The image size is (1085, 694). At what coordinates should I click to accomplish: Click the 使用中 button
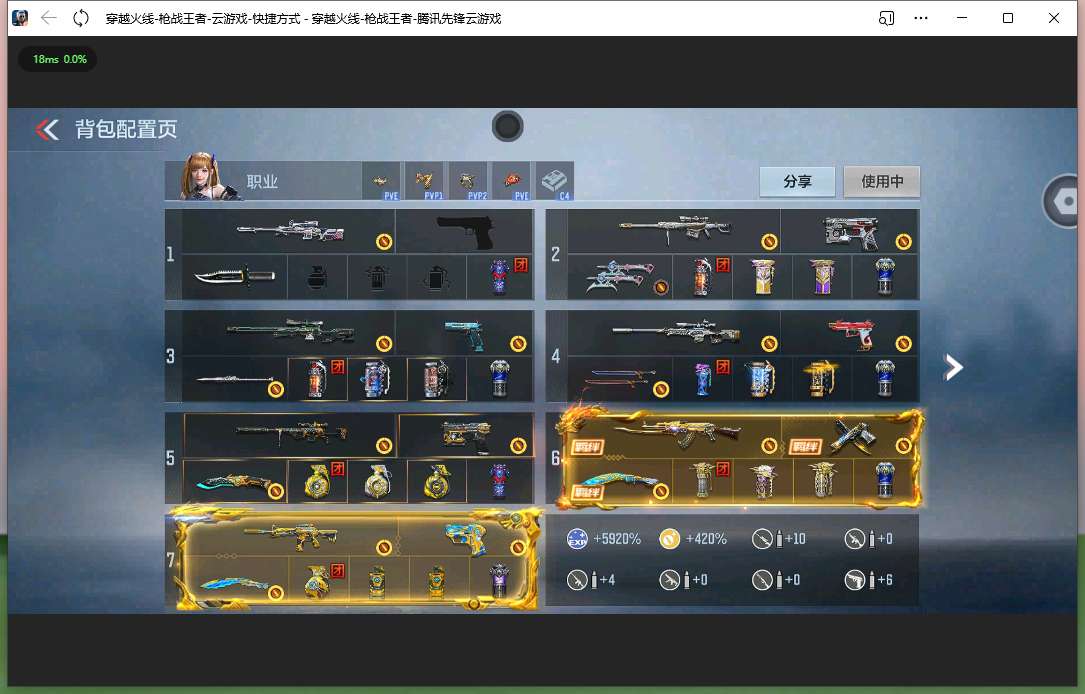tap(882, 181)
